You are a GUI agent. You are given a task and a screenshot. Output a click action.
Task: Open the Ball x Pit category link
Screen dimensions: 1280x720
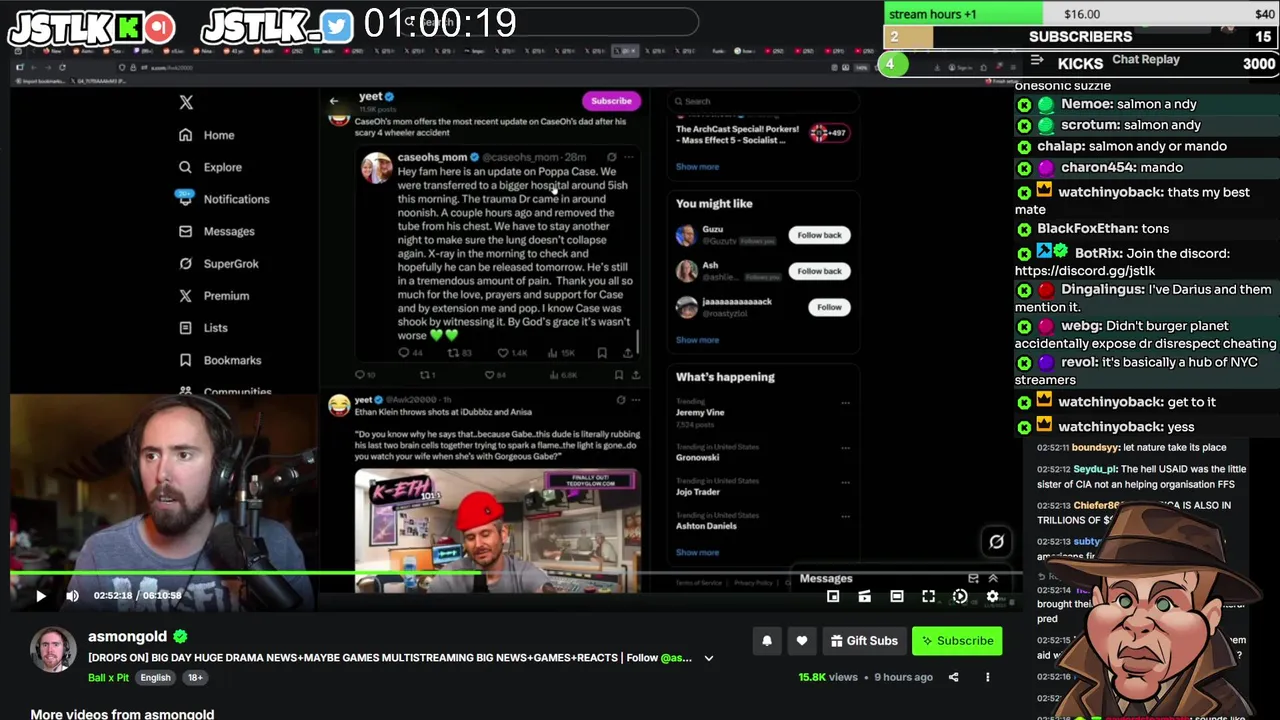pyautogui.click(x=108, y=677)
